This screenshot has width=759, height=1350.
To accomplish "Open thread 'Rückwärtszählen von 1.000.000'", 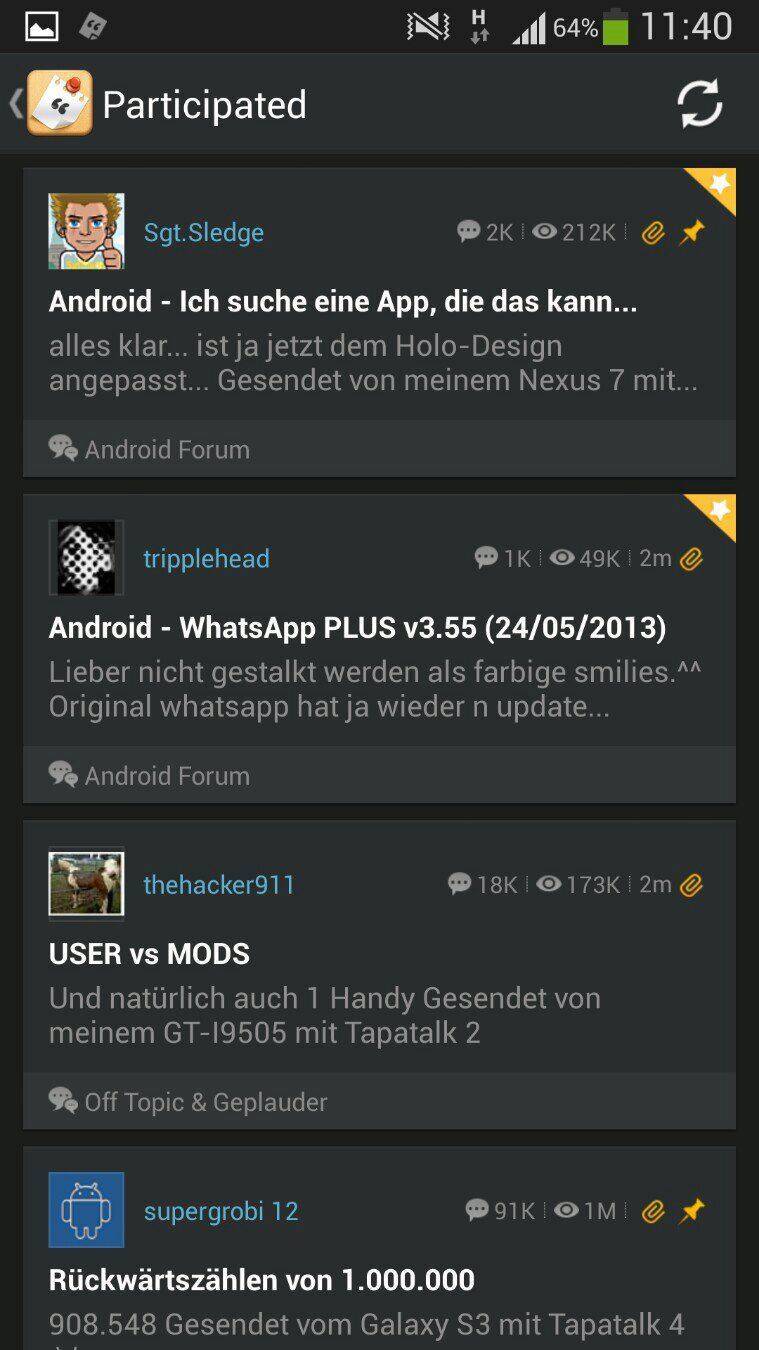I will (x=262, y=1280).
